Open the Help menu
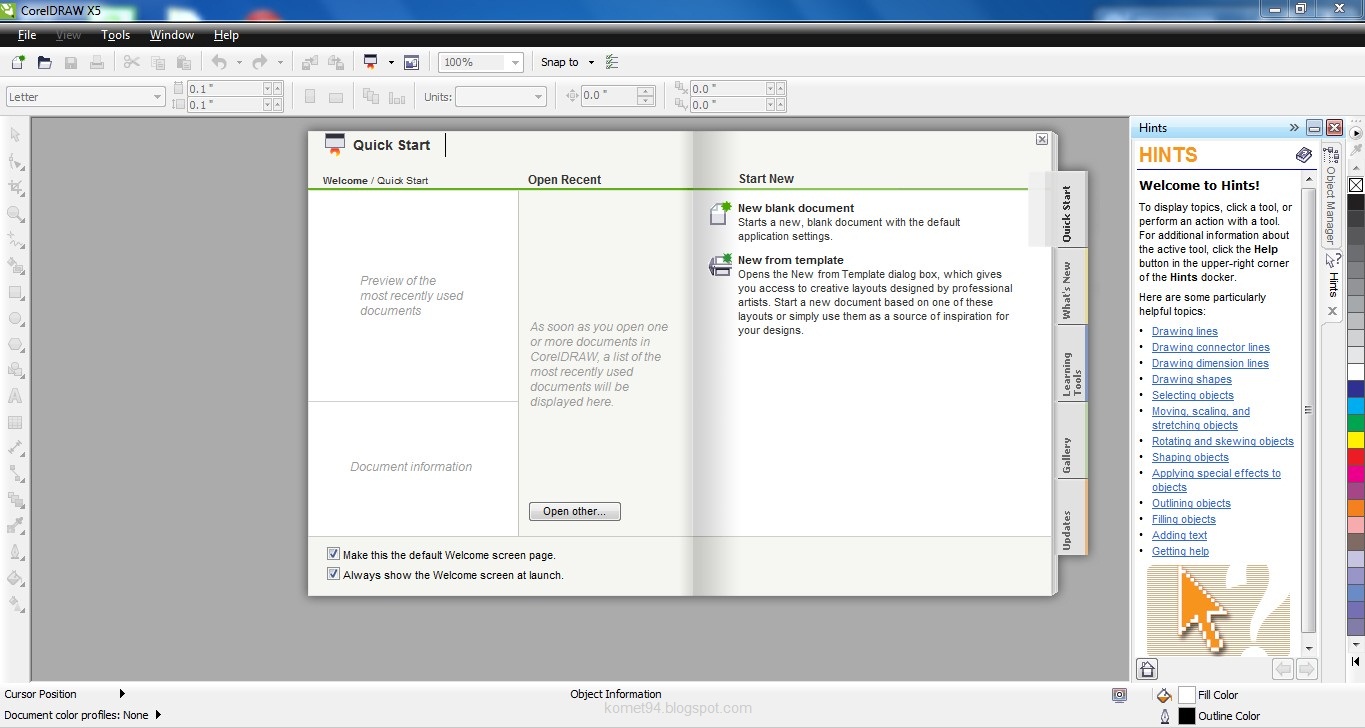This screenshot has height=728, width=1365. [227, 35]
